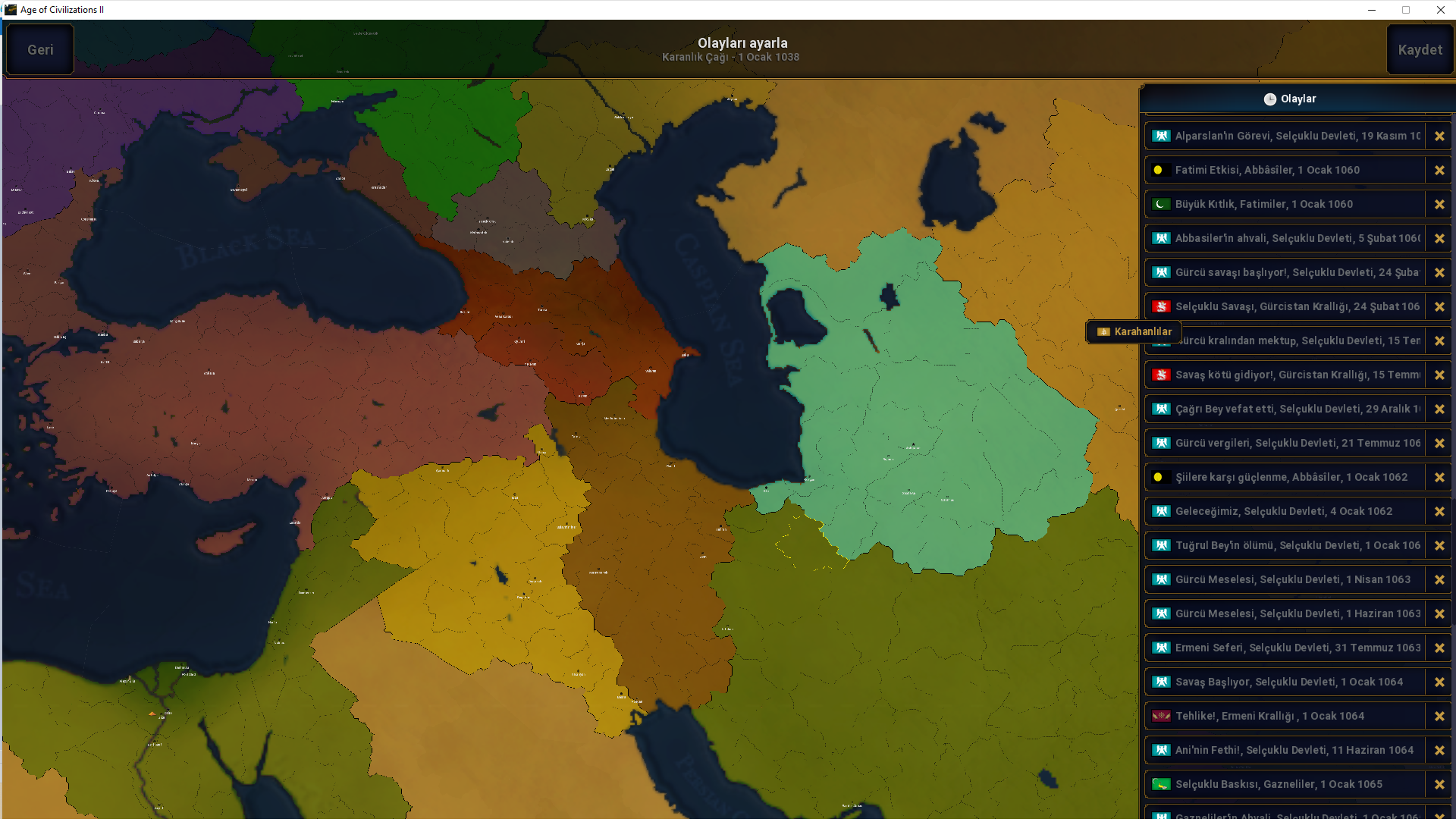
Task: Click the Ghaznavid flag on Selçuklu Baskısı
Action: 1160,784
